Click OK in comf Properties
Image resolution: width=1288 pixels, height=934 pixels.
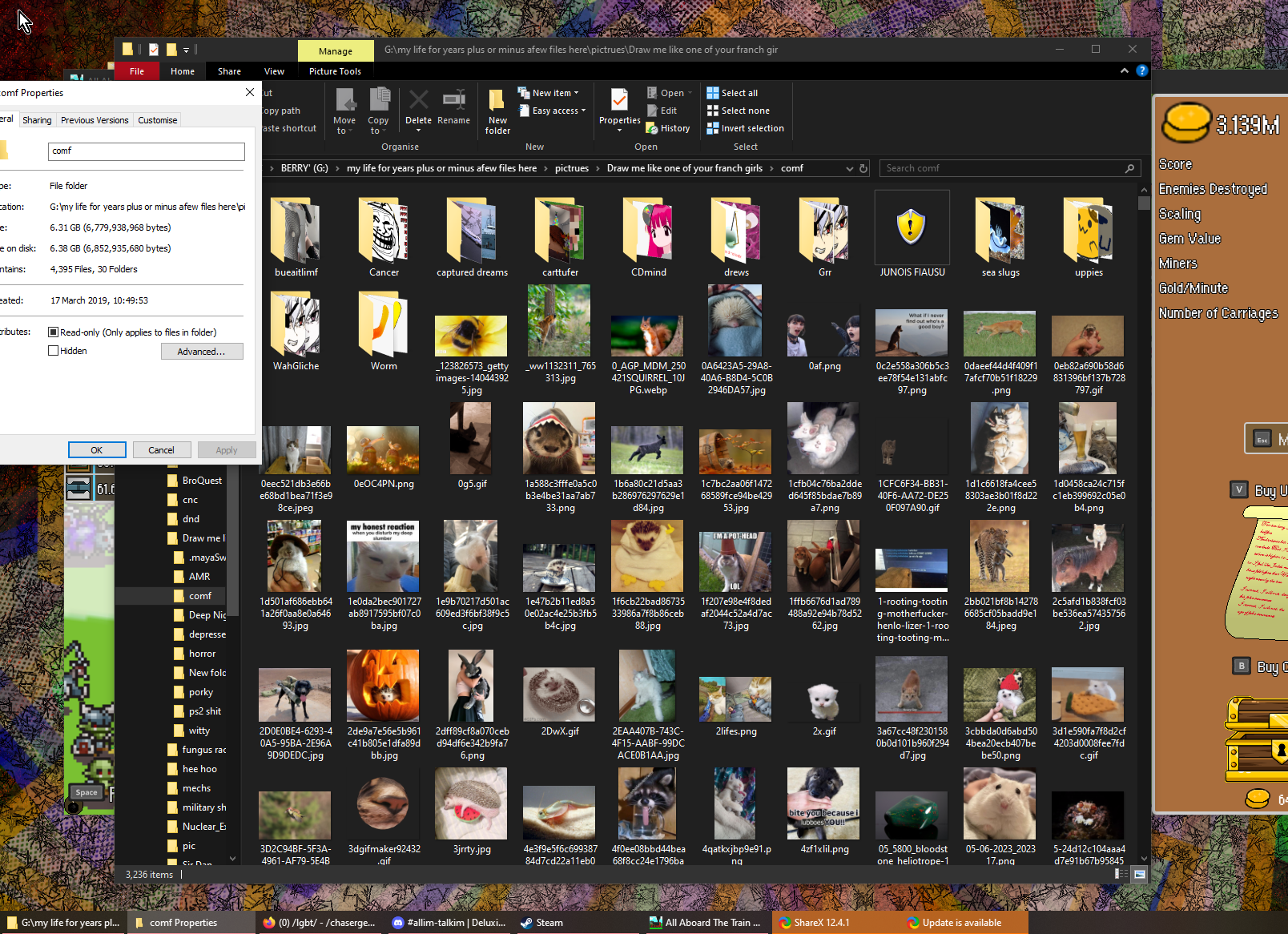pos(96,450)
